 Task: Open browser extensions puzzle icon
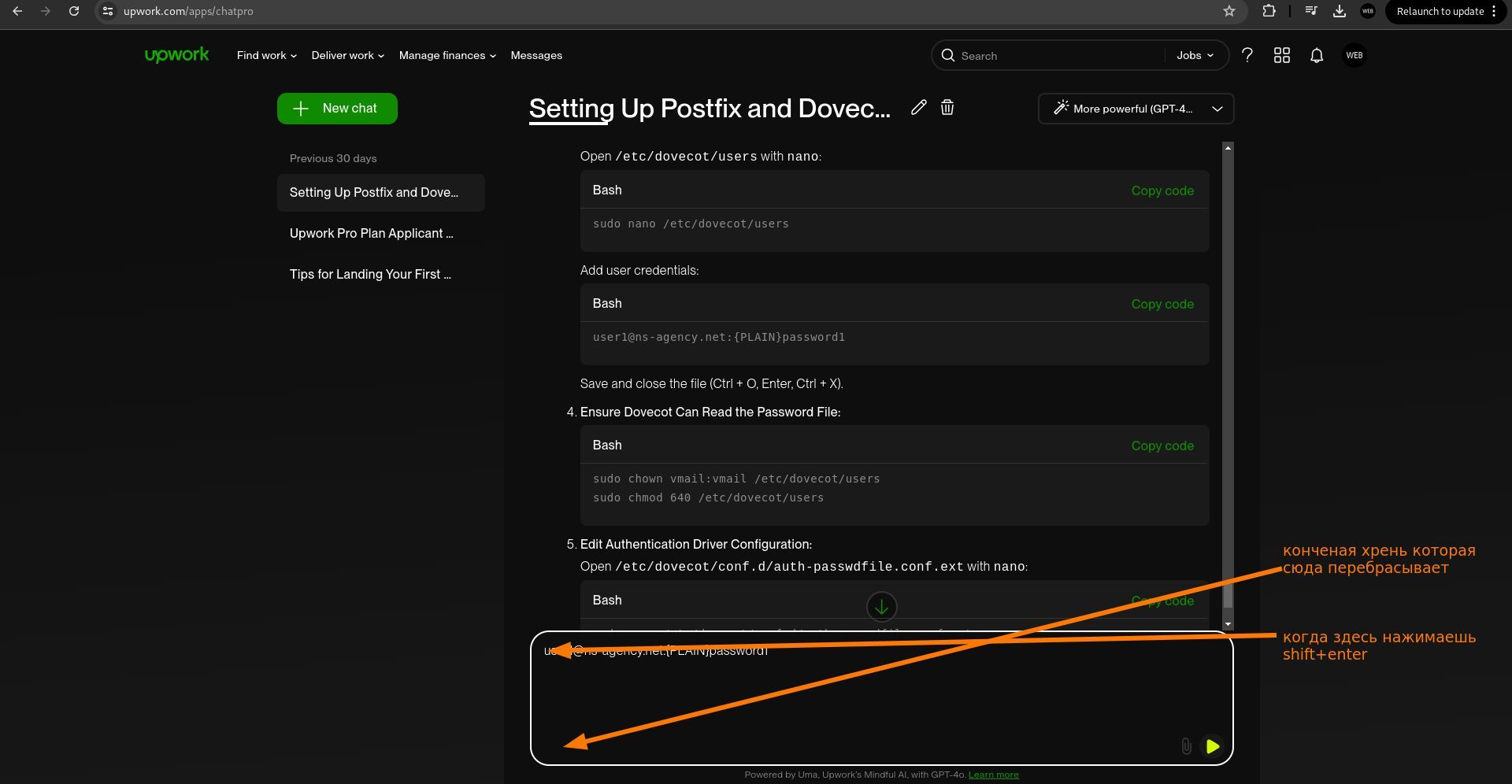point(1269,11)
